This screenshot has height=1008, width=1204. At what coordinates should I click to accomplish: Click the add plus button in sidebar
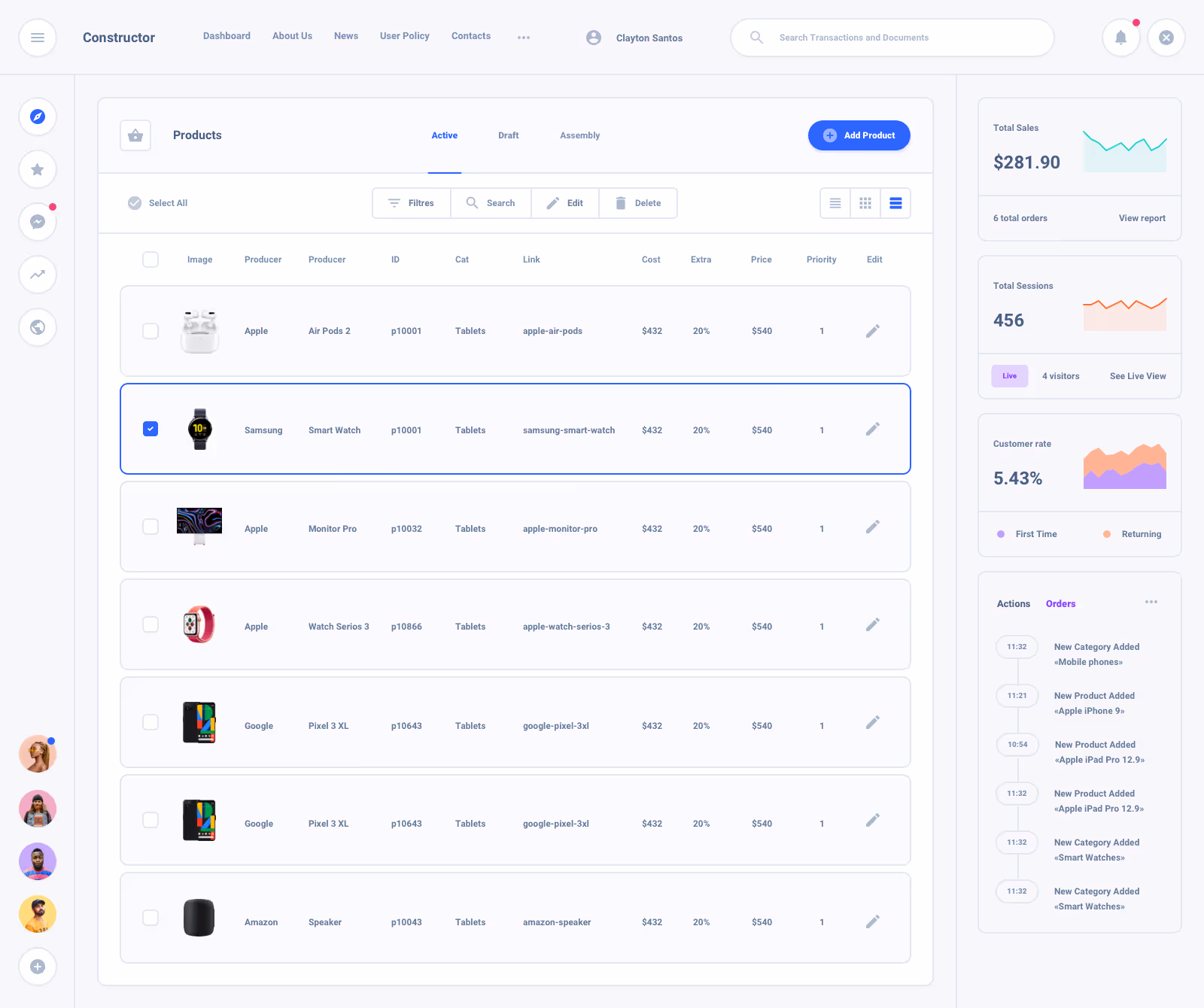pos(38,967)
